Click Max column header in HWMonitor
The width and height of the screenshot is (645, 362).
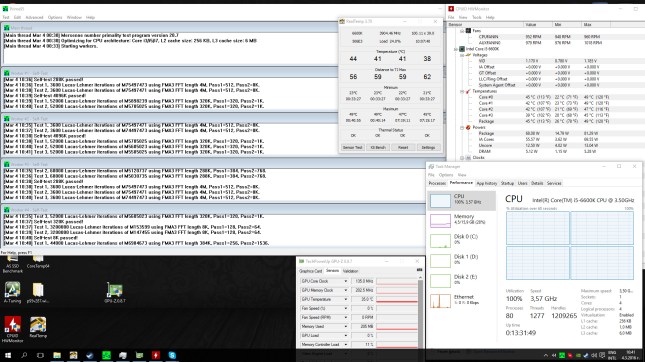pos(596,25)
